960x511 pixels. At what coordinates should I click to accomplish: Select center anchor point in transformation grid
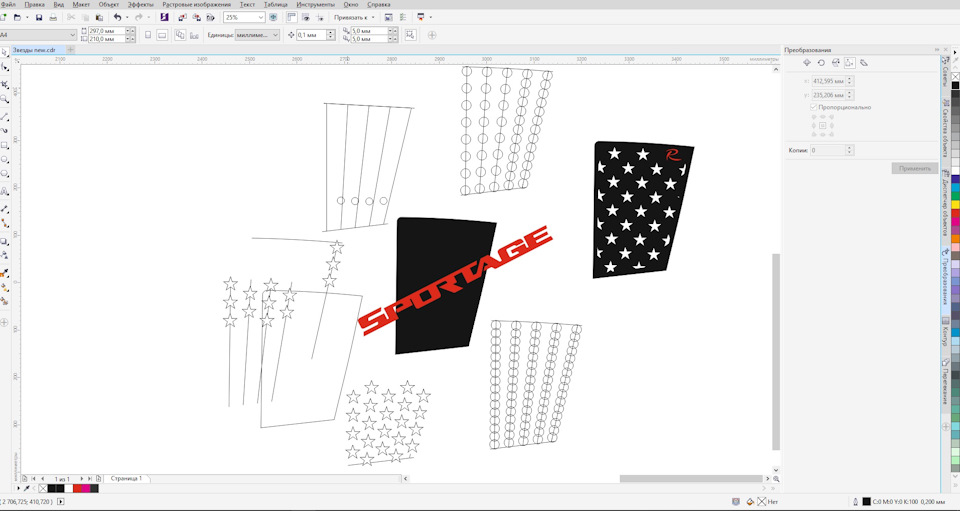click(x=823, y=125)
